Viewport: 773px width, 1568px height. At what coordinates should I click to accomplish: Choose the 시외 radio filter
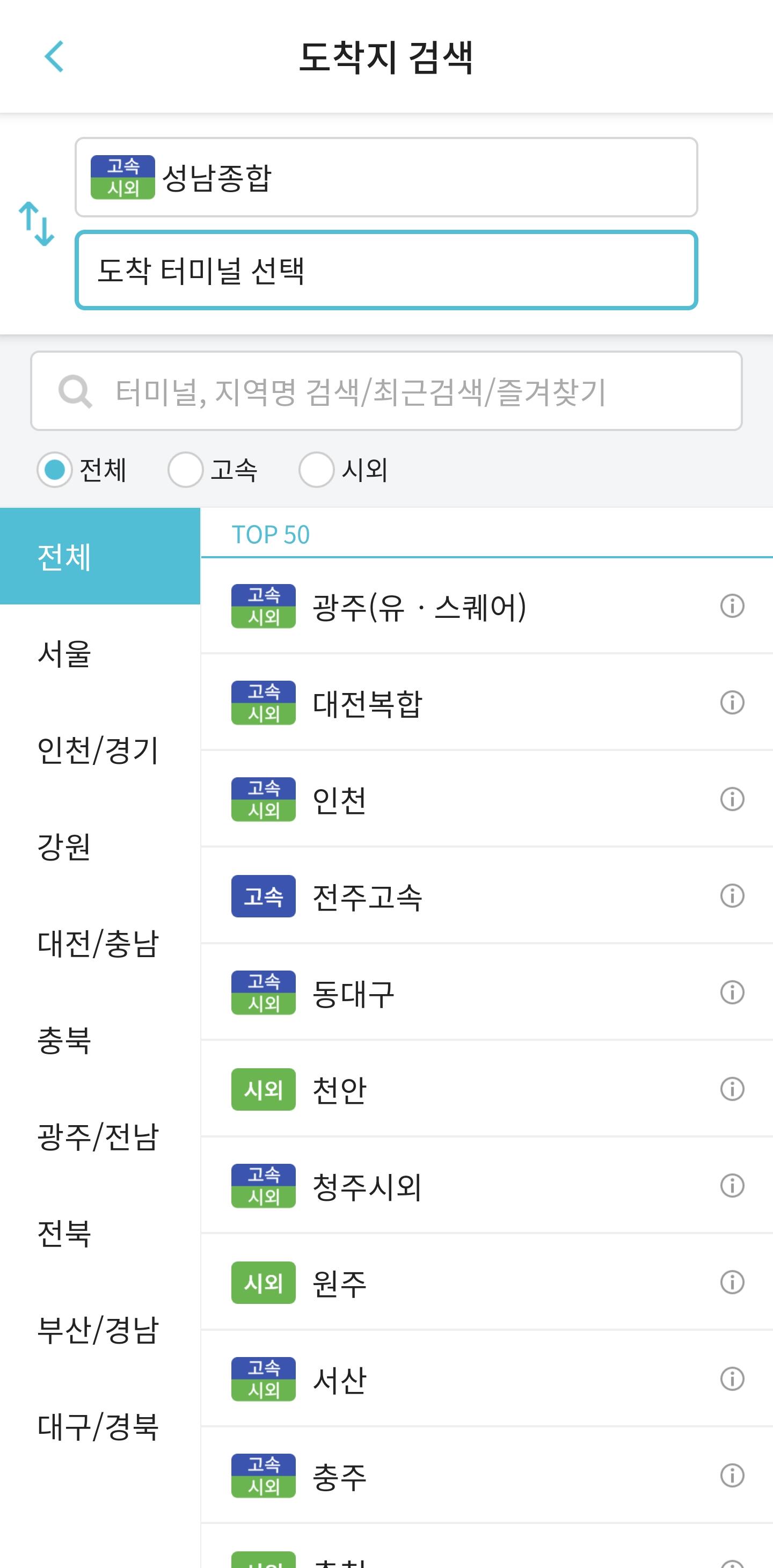[317, 469]
